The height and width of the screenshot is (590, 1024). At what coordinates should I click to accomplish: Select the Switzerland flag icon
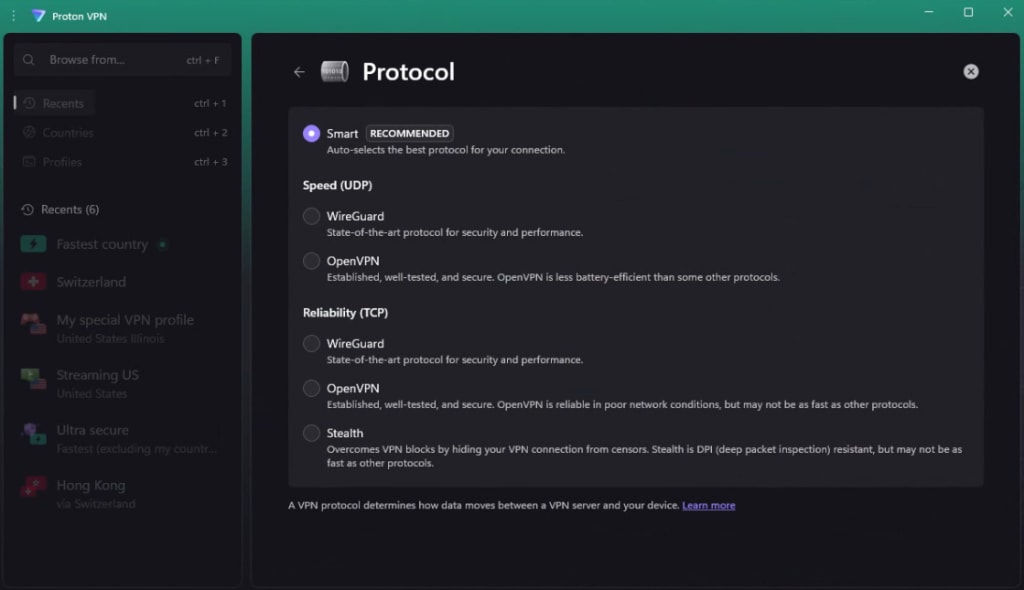tap(33, 282)
